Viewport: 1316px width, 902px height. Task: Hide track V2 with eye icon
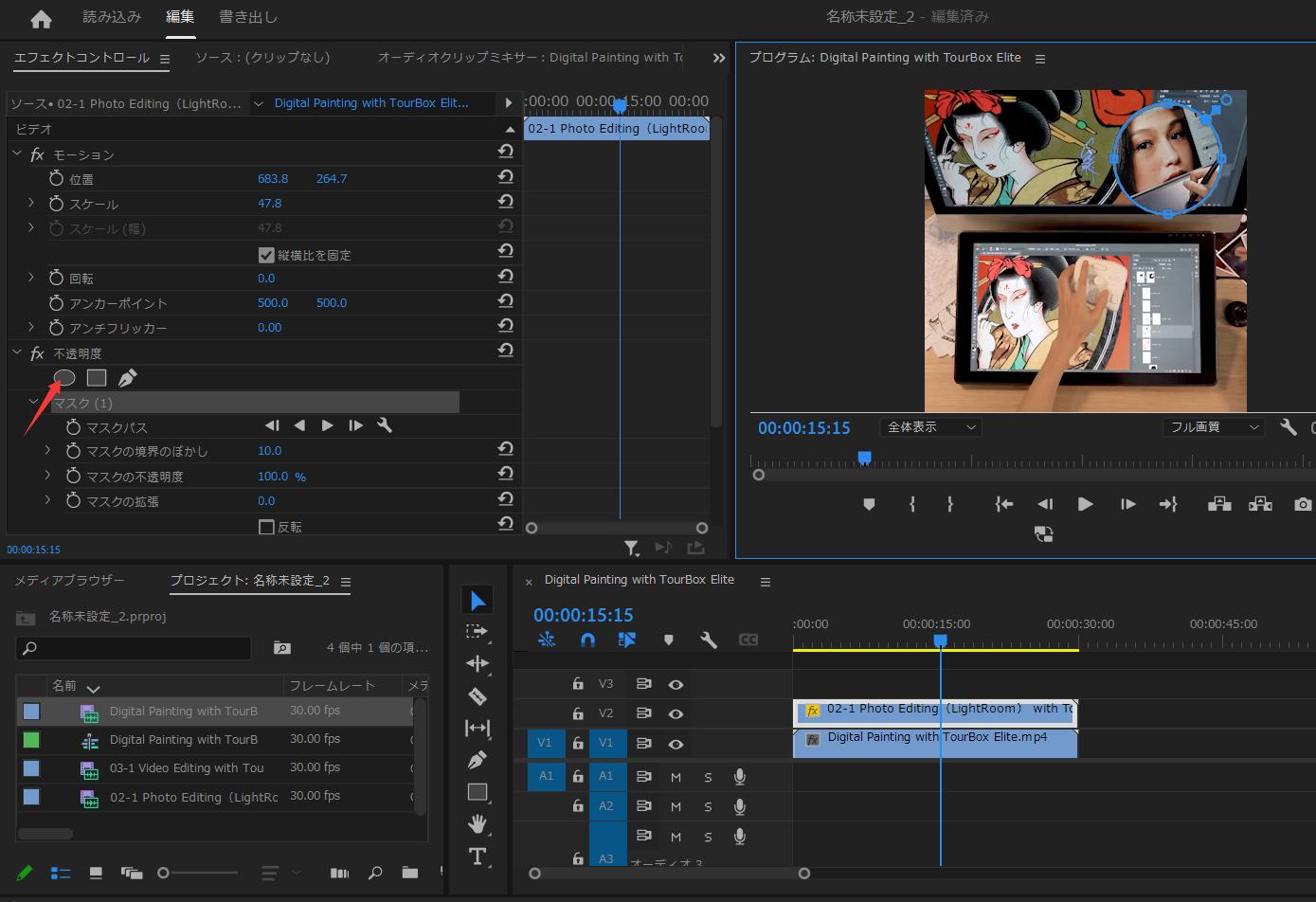(x=676, y=713)
